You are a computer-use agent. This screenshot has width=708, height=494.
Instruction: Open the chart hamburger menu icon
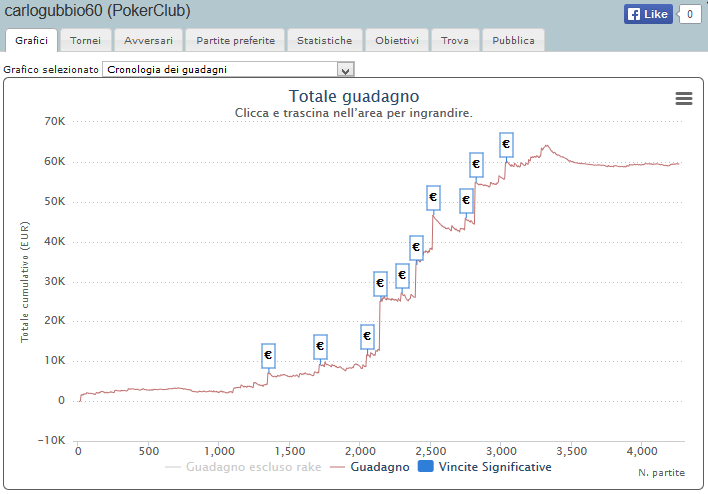pyautogui.click(x=684, y=98)
